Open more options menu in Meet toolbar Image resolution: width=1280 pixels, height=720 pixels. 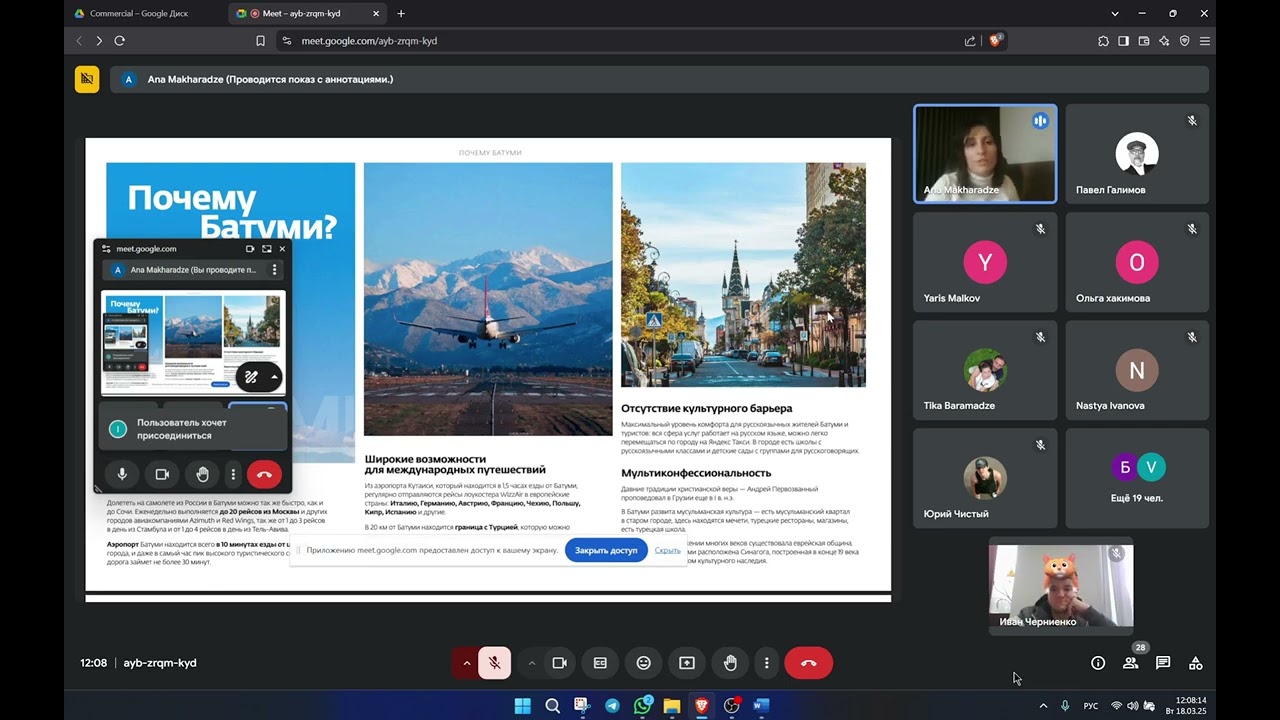click(x=767, y=663)
